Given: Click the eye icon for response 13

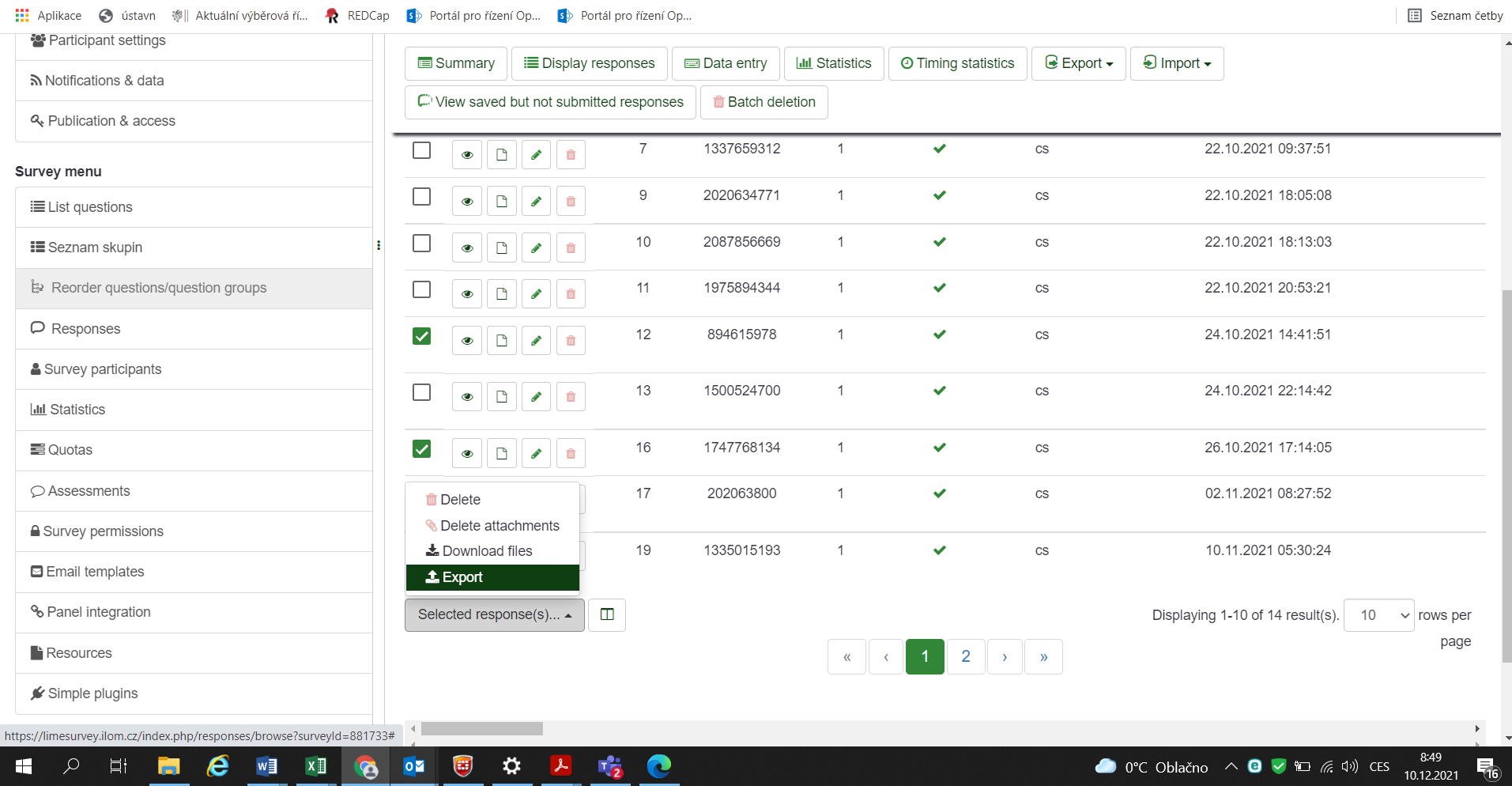Looking at the screenshot, I should coord(467,397).
